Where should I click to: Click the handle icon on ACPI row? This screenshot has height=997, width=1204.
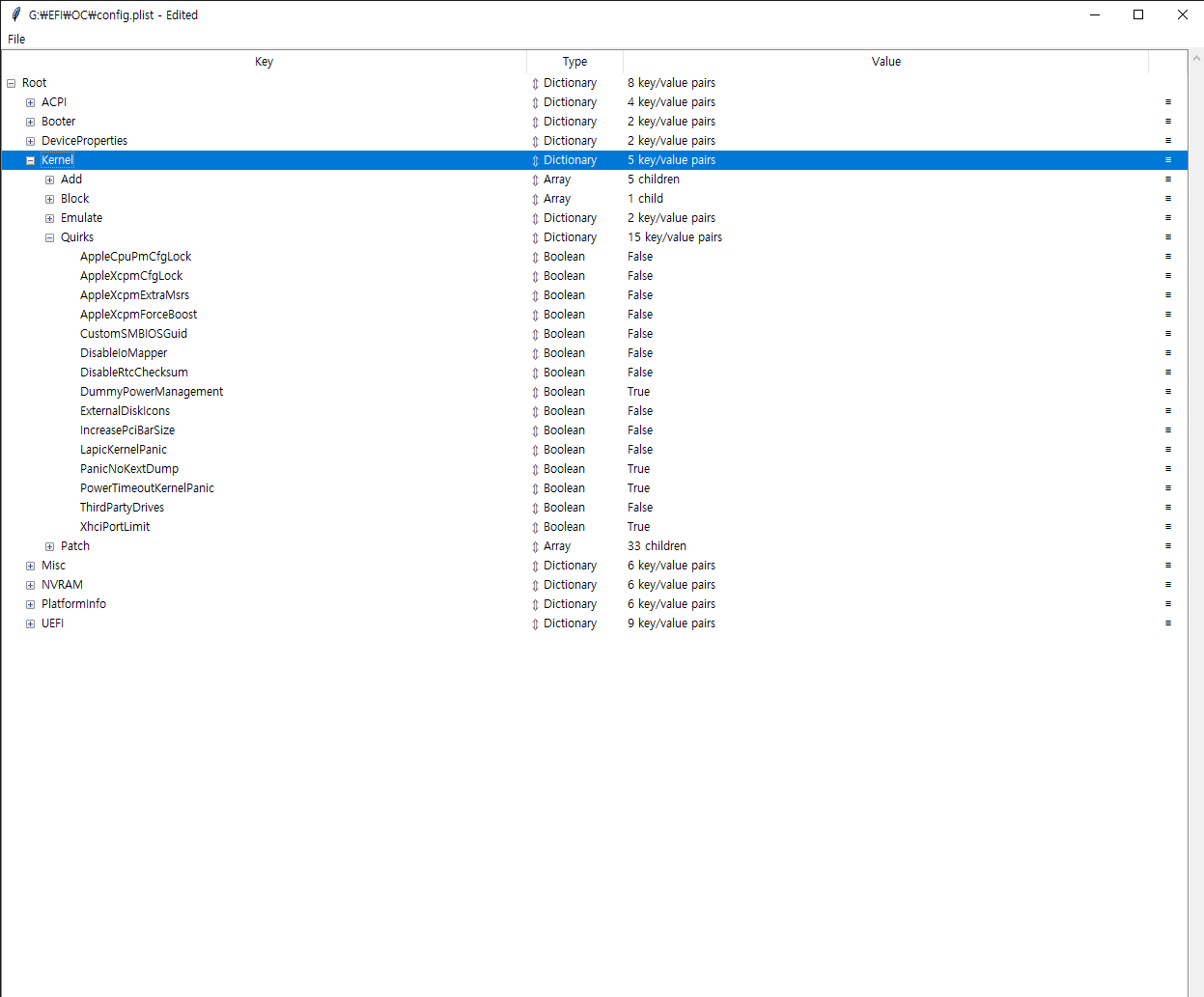coord(1167,102)
